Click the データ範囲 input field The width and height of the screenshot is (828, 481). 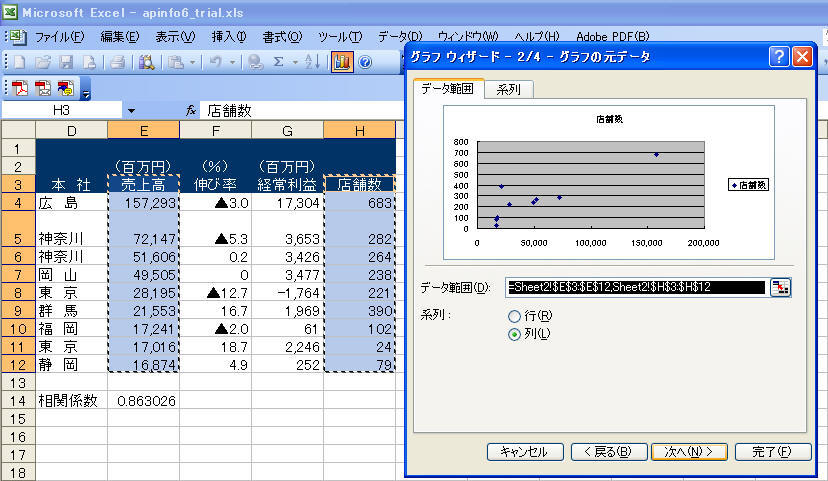click(x=635, y=288)
